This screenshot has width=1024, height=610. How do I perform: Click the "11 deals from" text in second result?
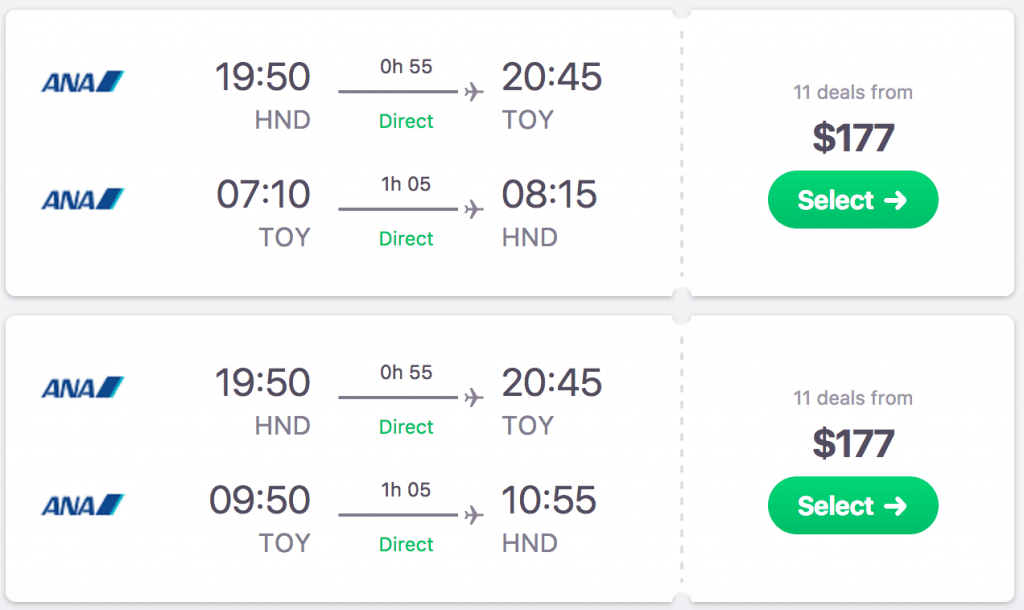(852, 398)
